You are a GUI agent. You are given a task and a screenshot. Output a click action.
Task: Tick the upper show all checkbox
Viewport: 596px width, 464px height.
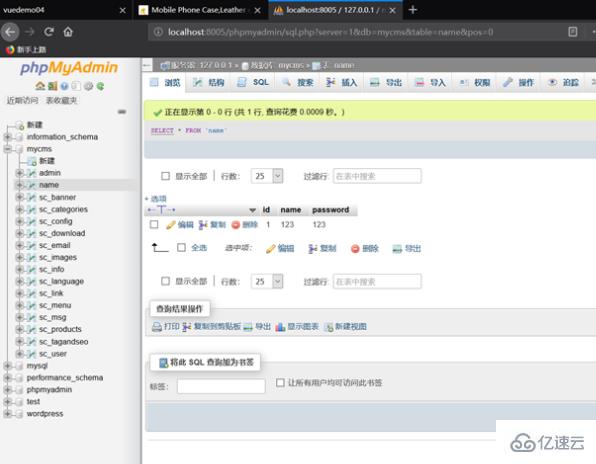(x=165, y=176)
